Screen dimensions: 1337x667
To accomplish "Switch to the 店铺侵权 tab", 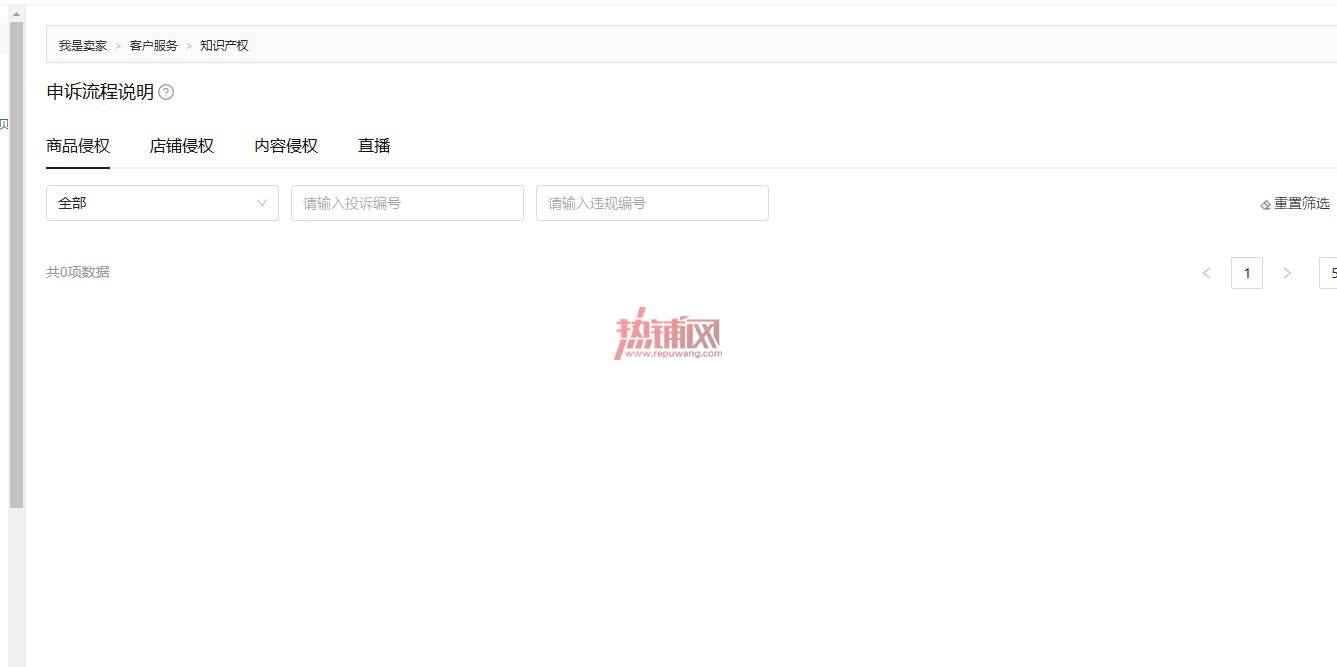I will [x=182, y=146].
